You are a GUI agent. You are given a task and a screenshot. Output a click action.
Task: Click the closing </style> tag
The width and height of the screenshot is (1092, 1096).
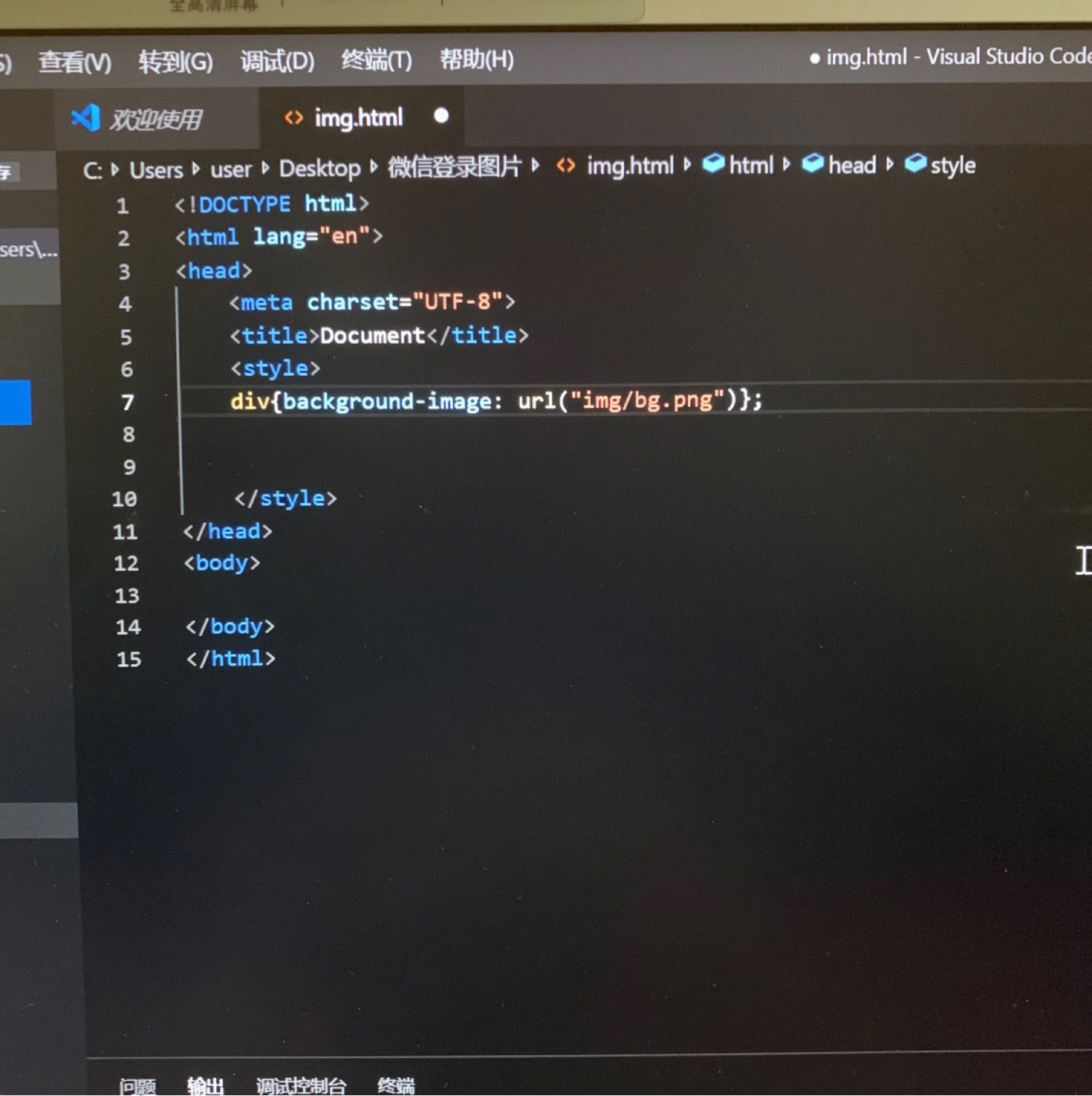click(x=285, y=499)
